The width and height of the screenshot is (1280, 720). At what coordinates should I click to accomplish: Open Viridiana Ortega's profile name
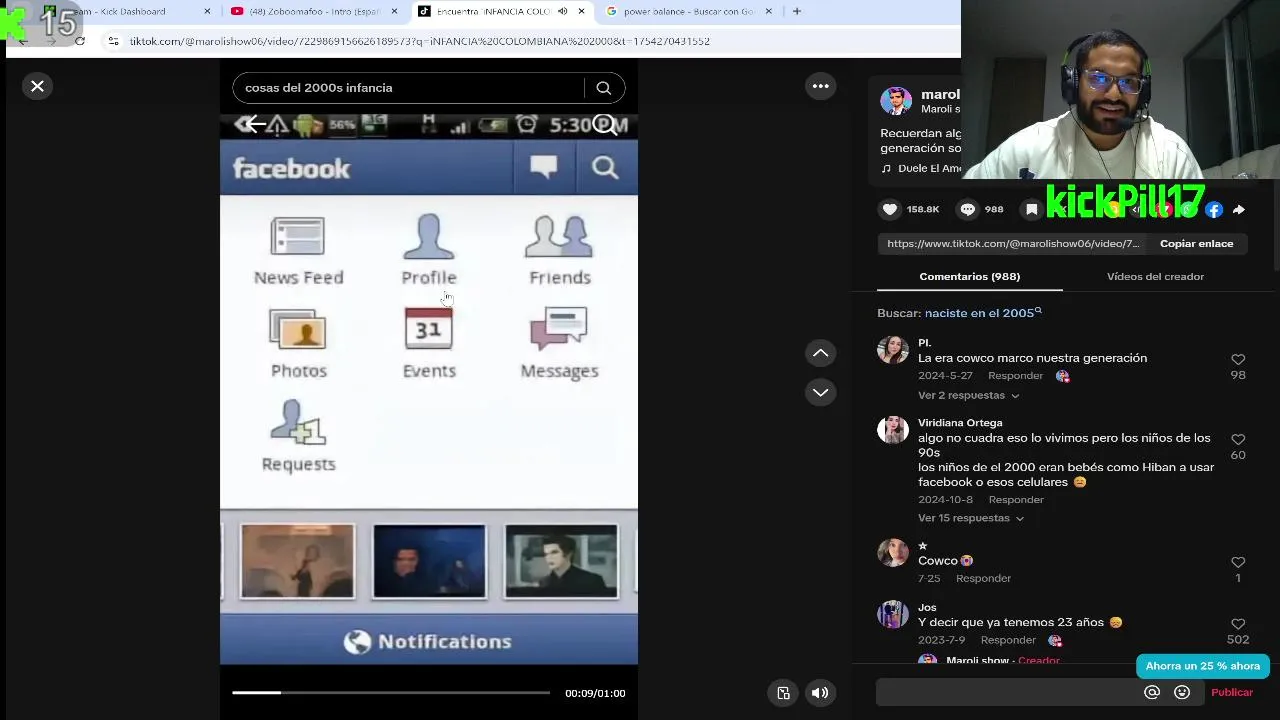coord(960,423)
